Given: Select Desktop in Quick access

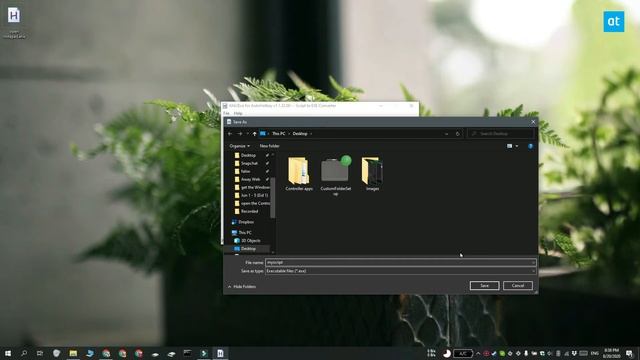Looking at the screenshot, I should tap(248, 156).
